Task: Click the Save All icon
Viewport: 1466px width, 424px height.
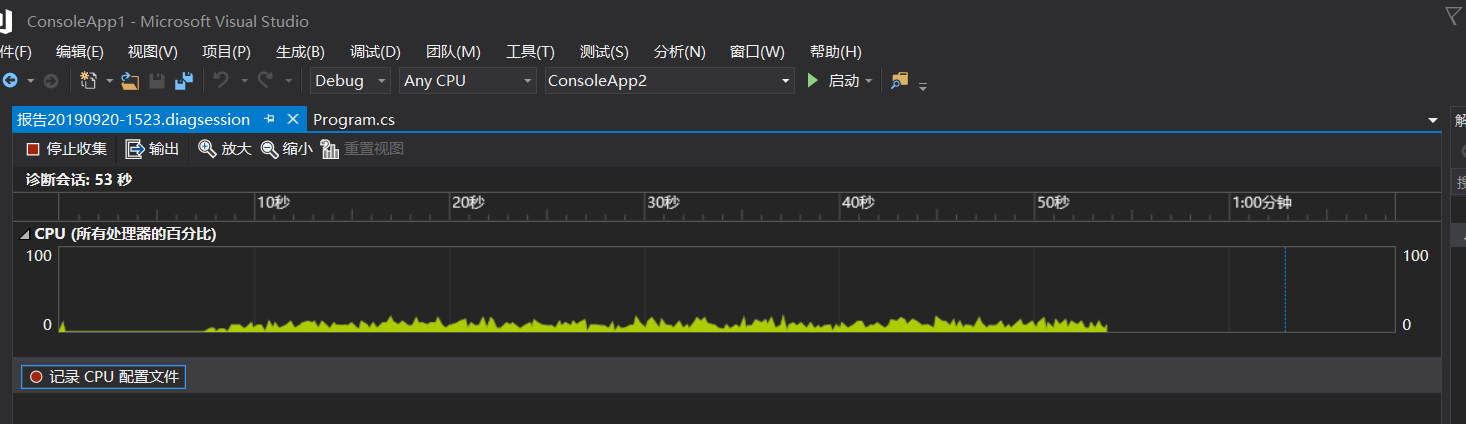Action: [184, 80]
